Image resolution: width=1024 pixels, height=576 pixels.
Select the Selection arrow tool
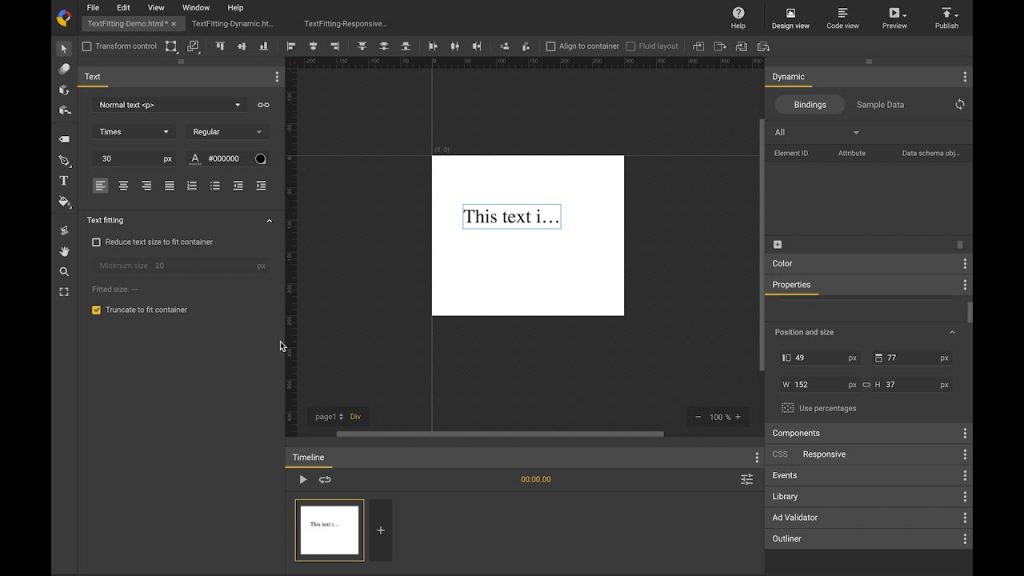(x=63, y=49)
